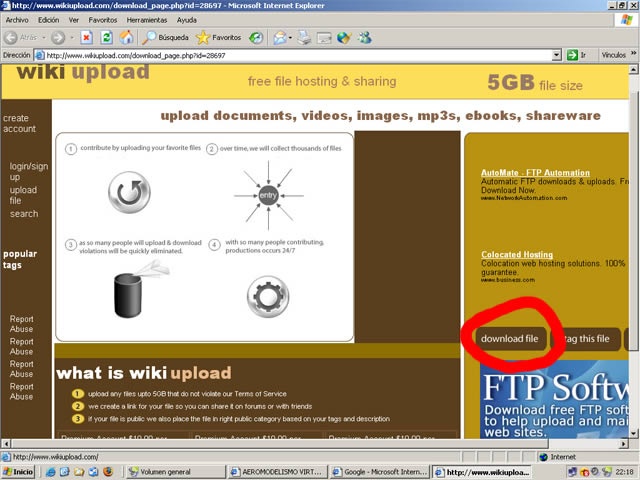Click the Stop loading toolbar icon
The width and height of the screenshot is (640, 480).
coord(87,37)
